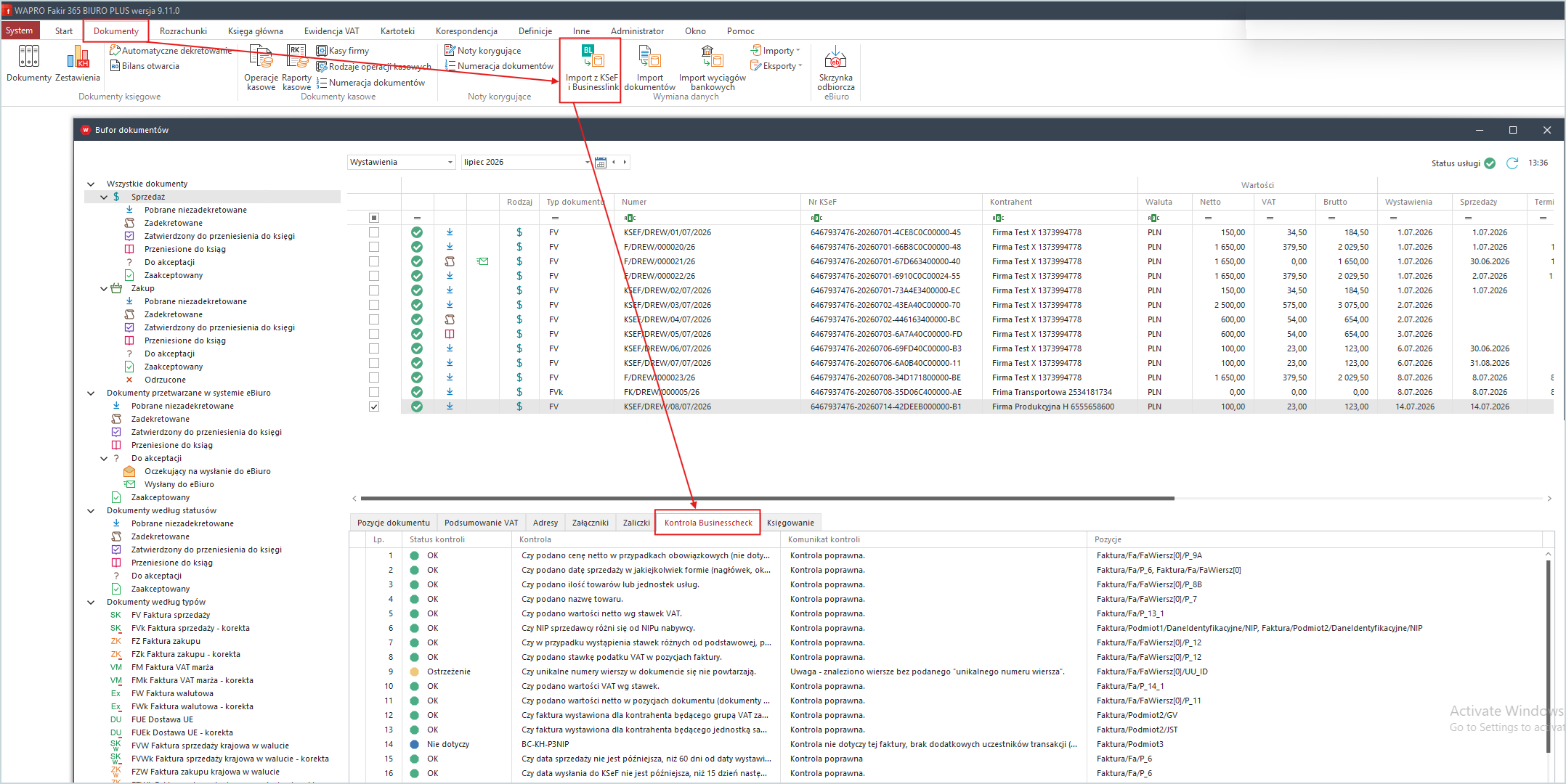
Task: Open Bilans otwarcia
Action: pos(145,66)
